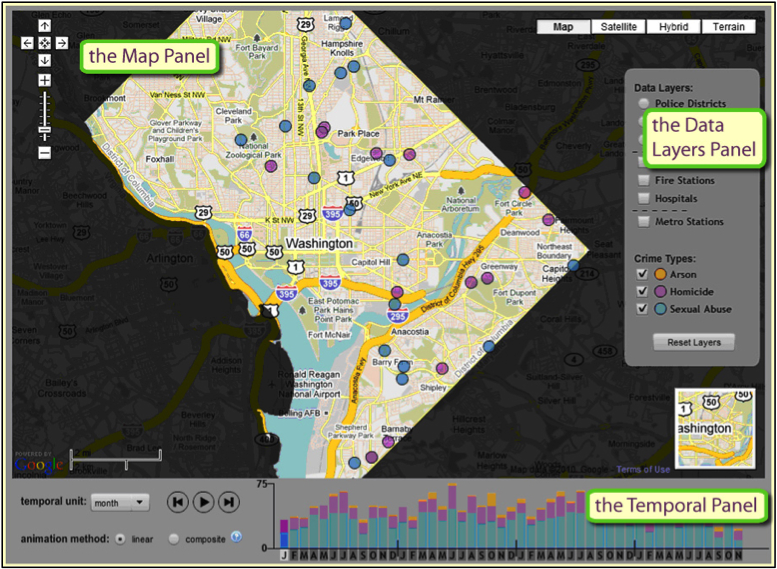Viewport: 777px width, 569px height.
Task: Click the overview minimap thumbnail
Action: [x=711, y=428]
